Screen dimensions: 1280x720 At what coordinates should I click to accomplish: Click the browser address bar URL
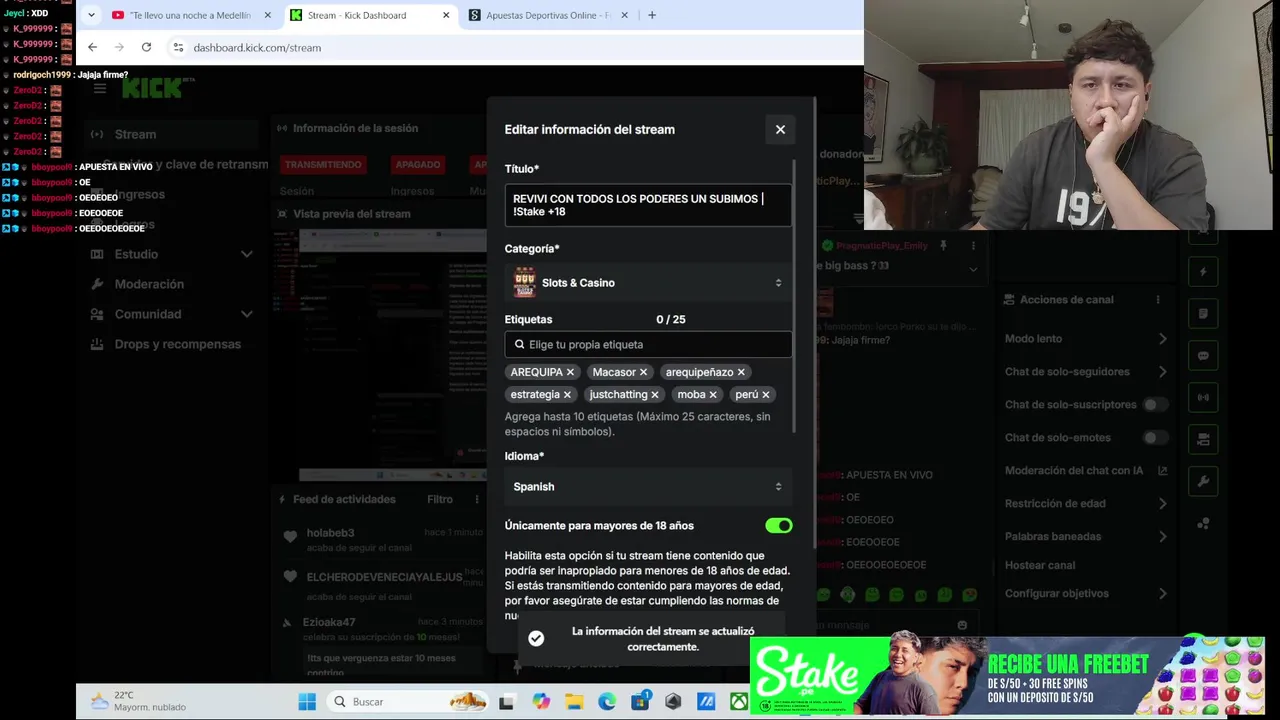coord(257,47)
